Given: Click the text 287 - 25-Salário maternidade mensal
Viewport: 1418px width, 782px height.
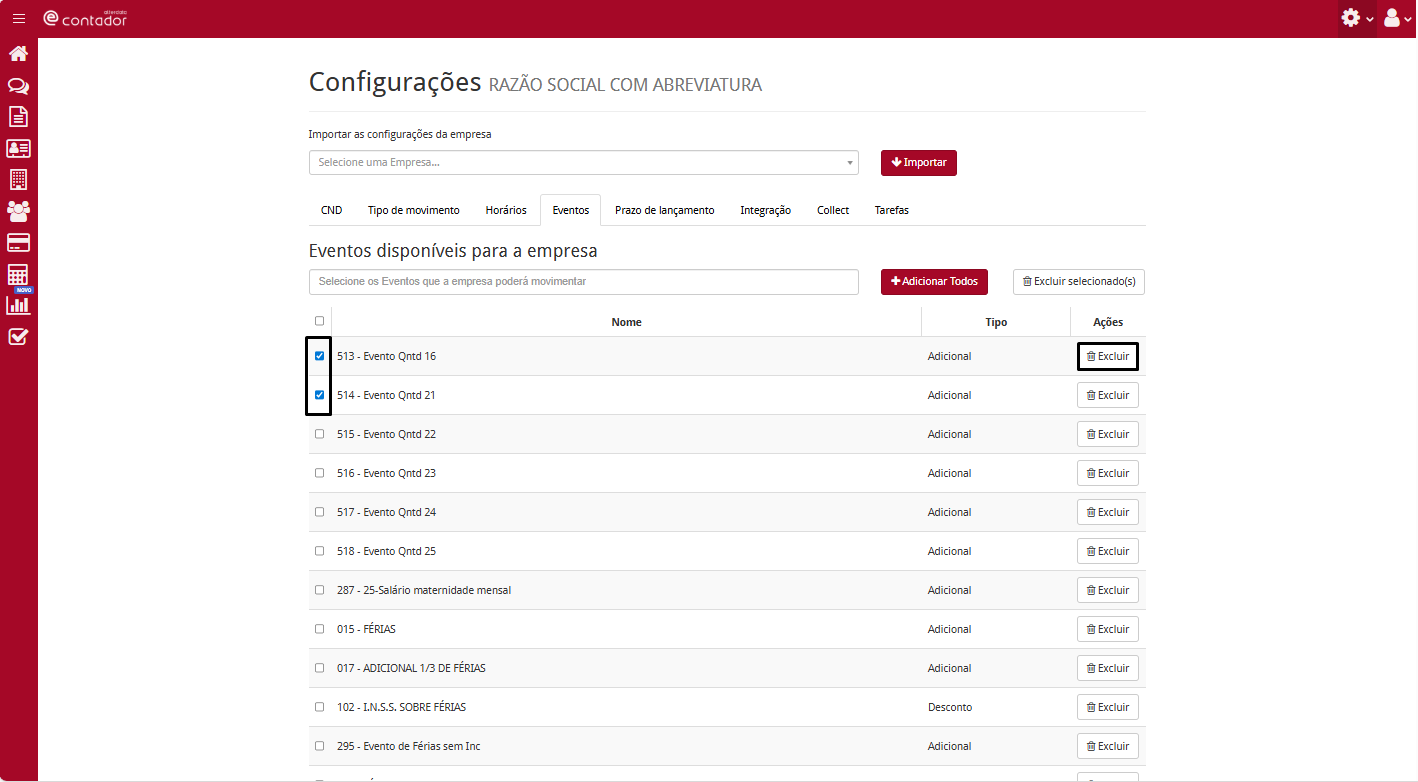Looking at the screenshot, I should (x=424, y=590).
